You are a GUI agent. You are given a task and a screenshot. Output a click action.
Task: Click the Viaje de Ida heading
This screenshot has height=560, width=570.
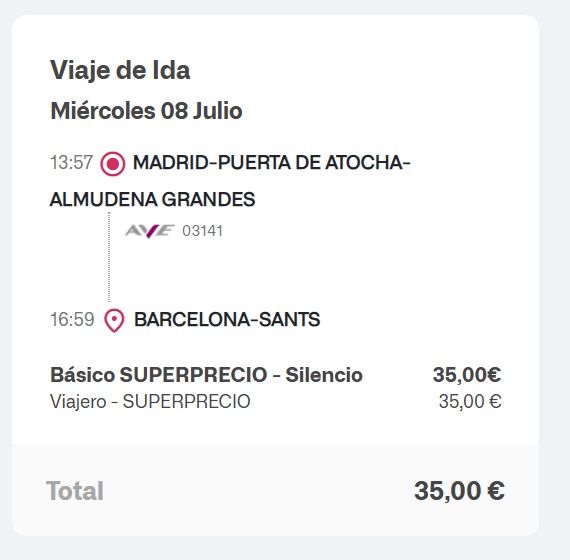[120, 71]
